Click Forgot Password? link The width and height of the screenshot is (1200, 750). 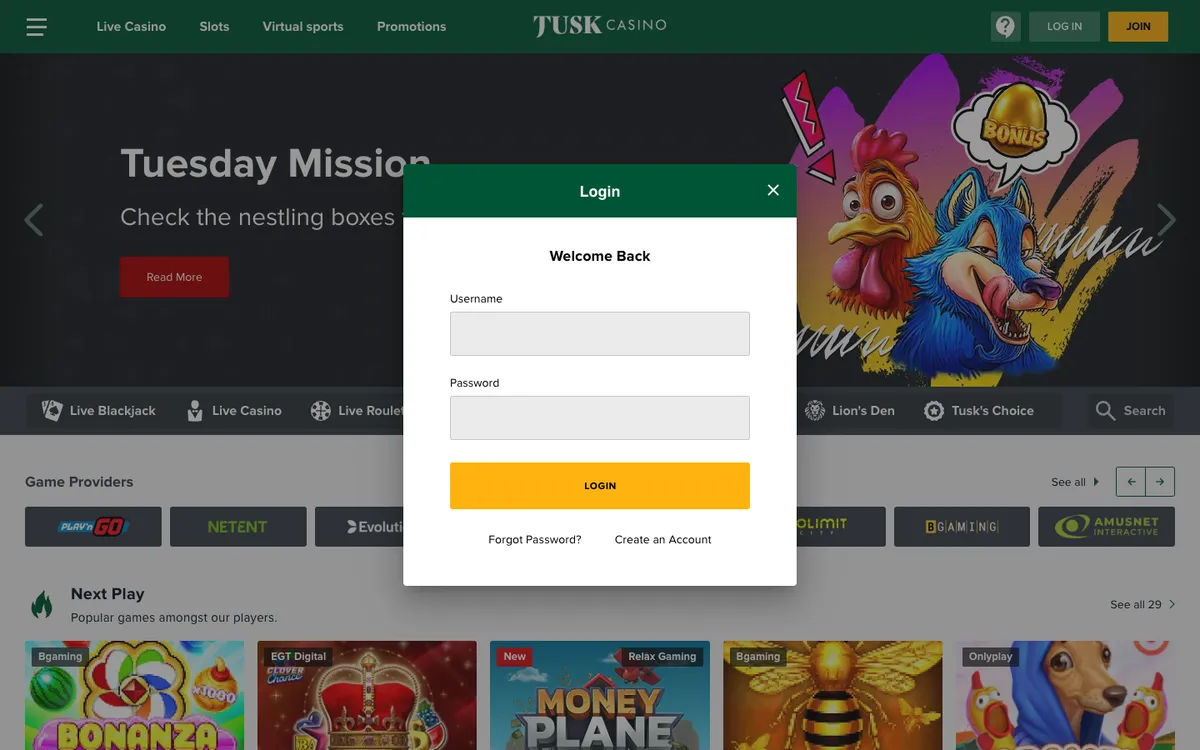coord(535,539)
